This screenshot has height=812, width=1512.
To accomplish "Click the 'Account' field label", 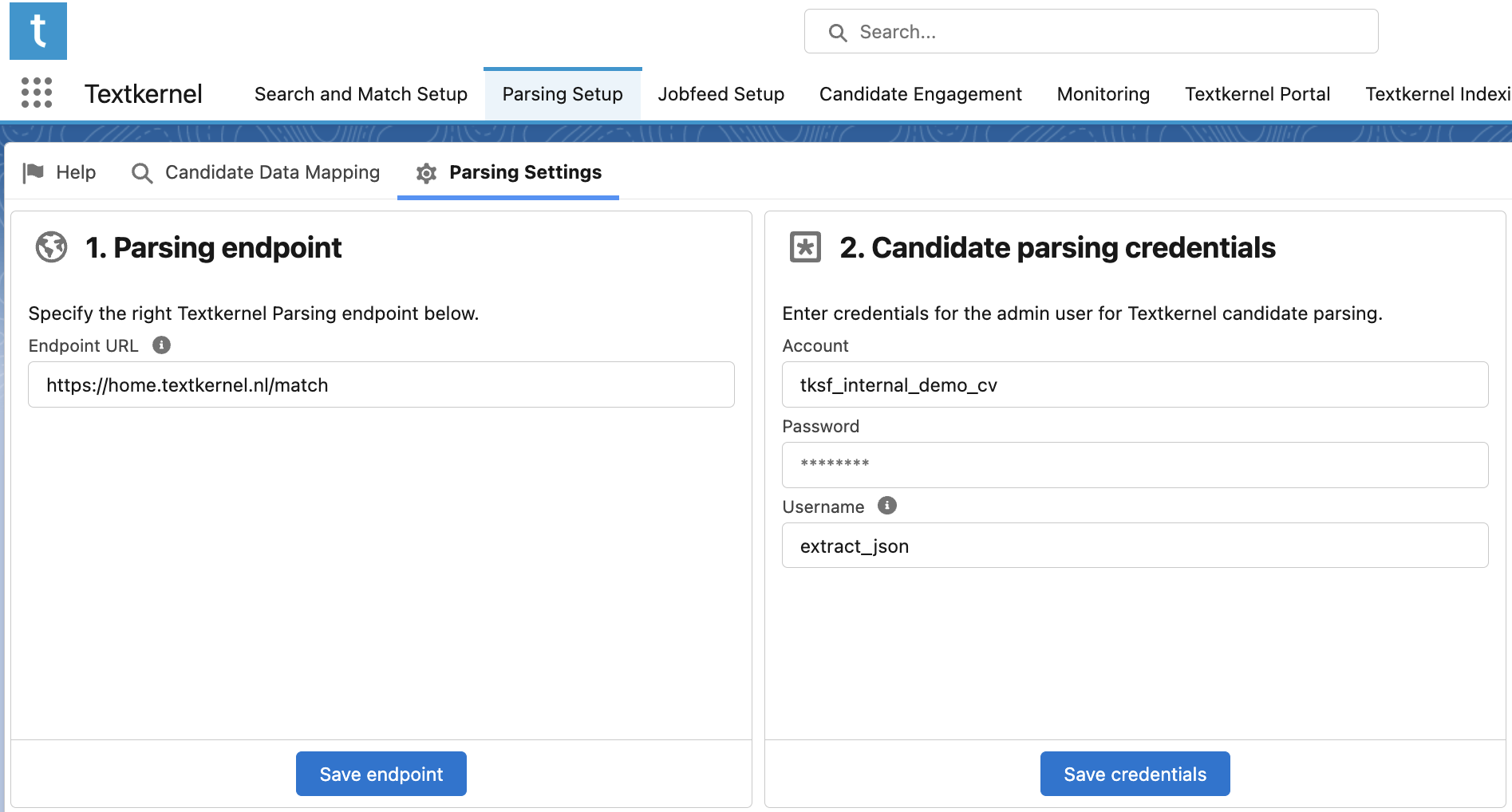I will point(815,345).
